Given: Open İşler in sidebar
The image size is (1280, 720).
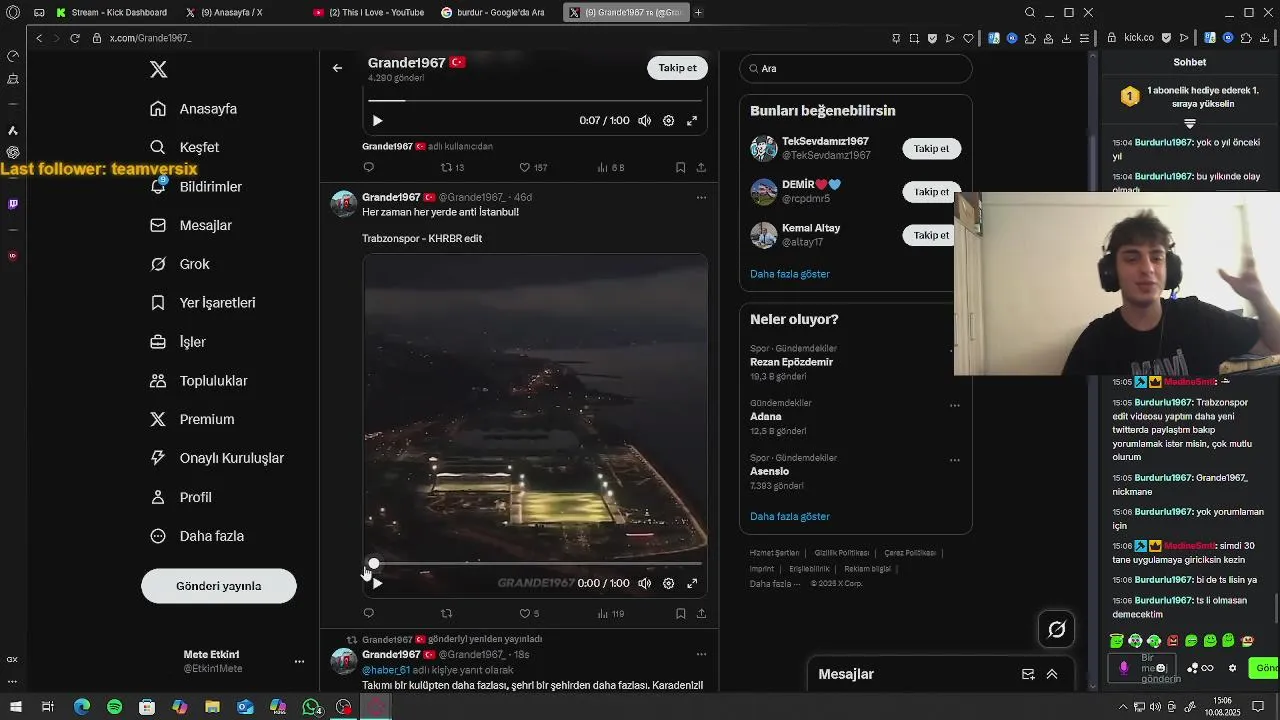Looking at the screenshot, I should tap(178, 342).
